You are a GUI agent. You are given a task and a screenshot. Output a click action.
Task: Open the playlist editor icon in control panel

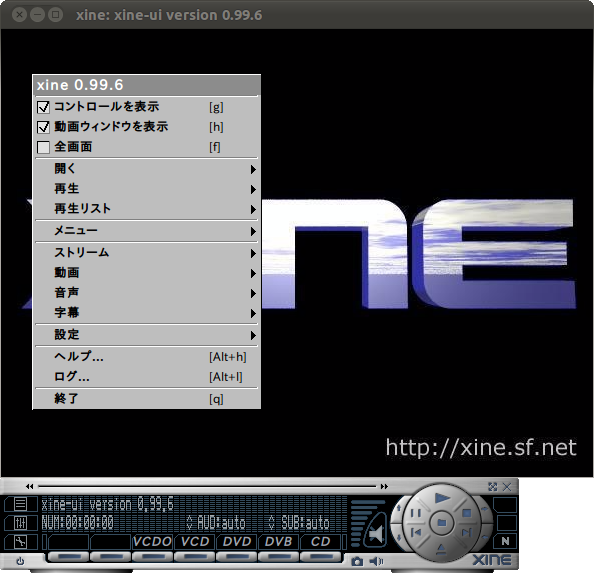pyautogui.click(x=20, y=504)
